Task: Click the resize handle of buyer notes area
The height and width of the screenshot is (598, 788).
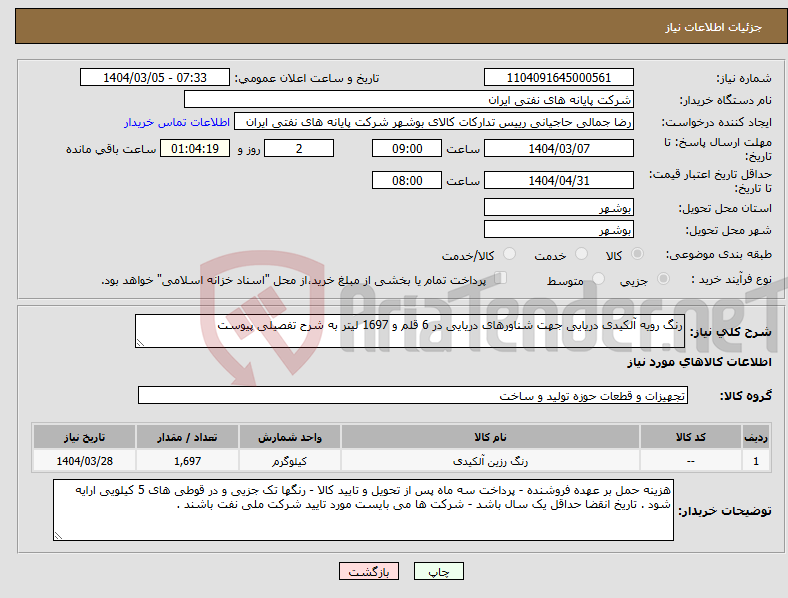Action: [x=58, y=536]
